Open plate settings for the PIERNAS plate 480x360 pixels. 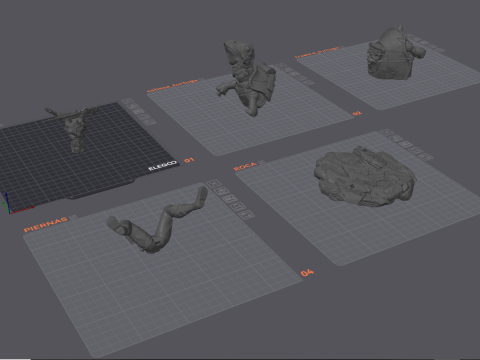(247, 215)
